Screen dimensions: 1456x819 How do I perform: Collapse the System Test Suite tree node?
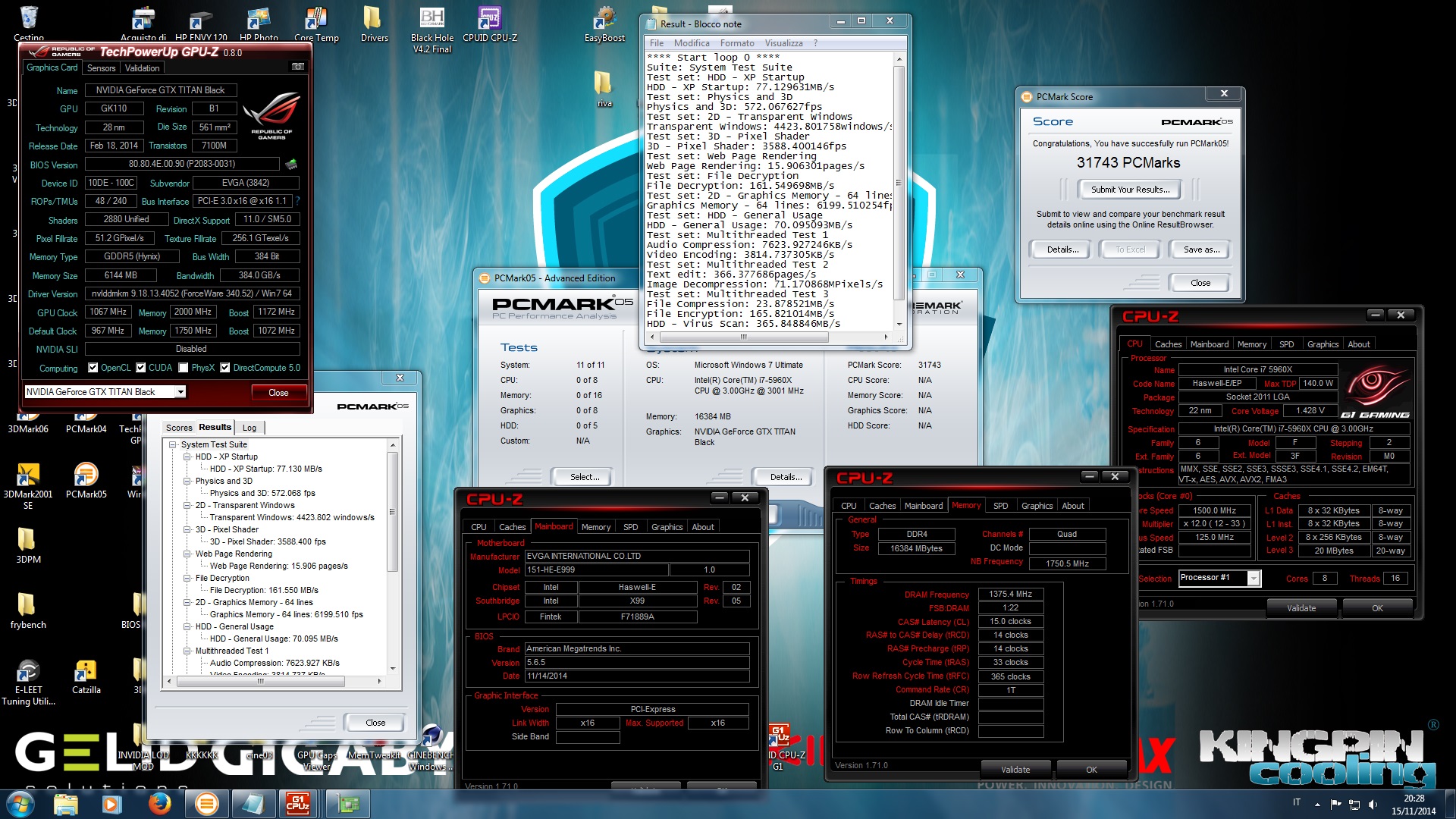tap(173, 444)
